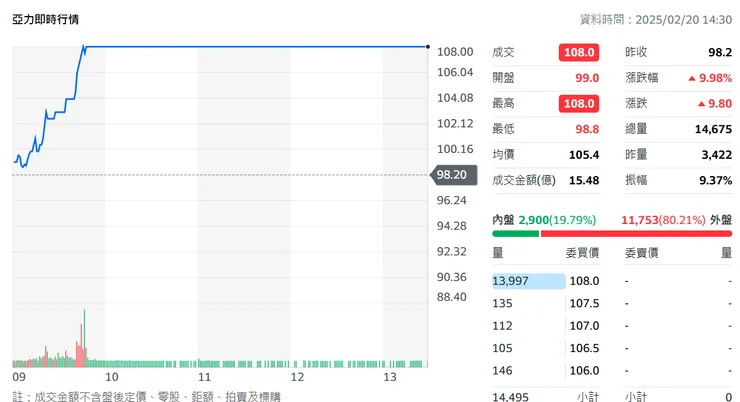Click the red outer-volume bar segment
The height and width of the screenshot is (402, 740).
[x=636, y=234]
